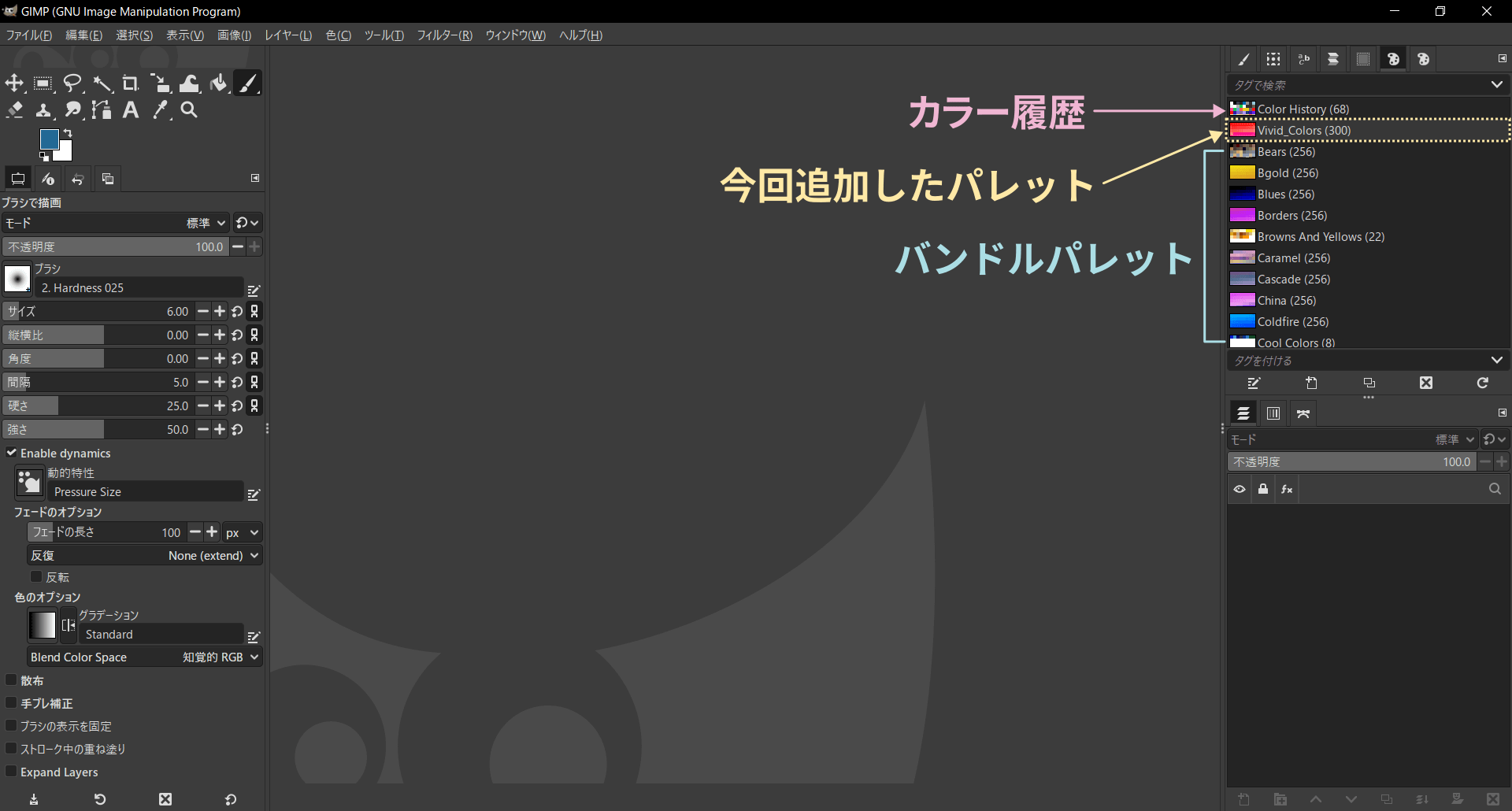Screen dimensions: 1512x811
Task: Open the ファイル(F) menu
Action: (x=29, y=35)
